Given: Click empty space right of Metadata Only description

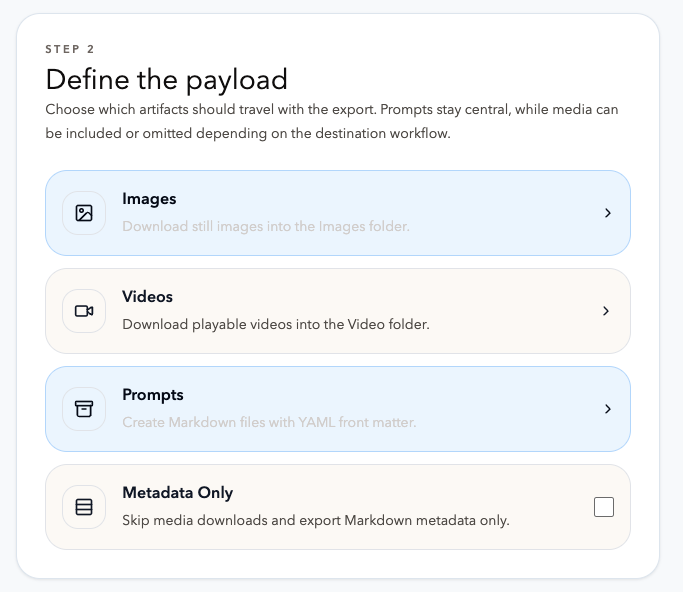Looking at the screenshot, I should coord(550,521).
